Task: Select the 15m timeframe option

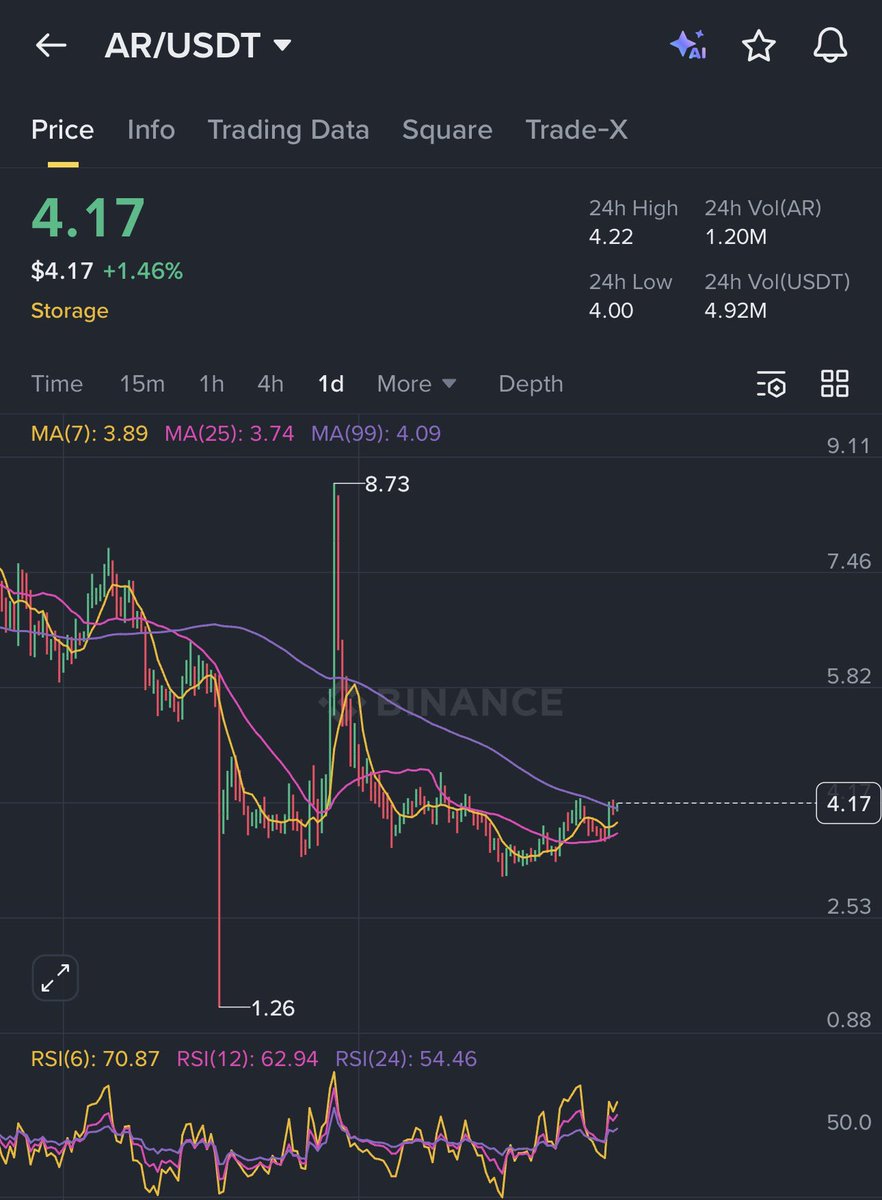Action: 142,384
